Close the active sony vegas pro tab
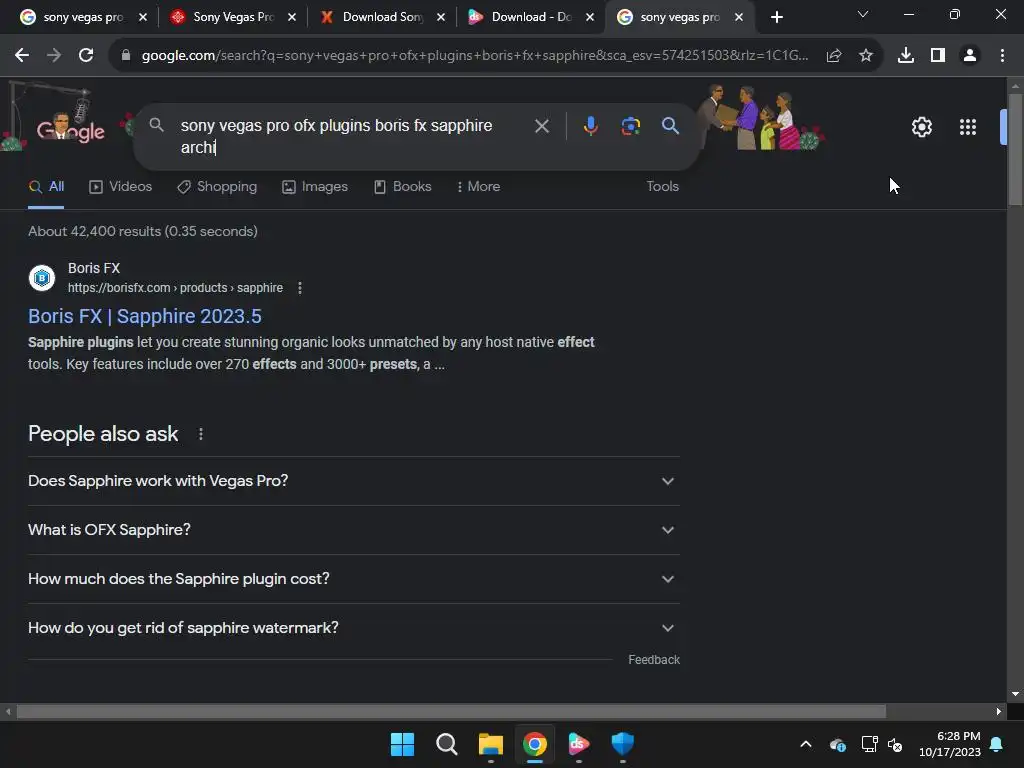 click(x=739, y=18)
